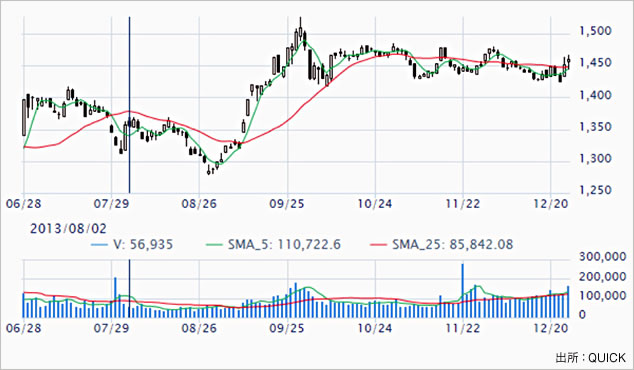Click the 10/24 label under volume chart
Viewport: 634px width, 370px height.
[x=374, y=328]
